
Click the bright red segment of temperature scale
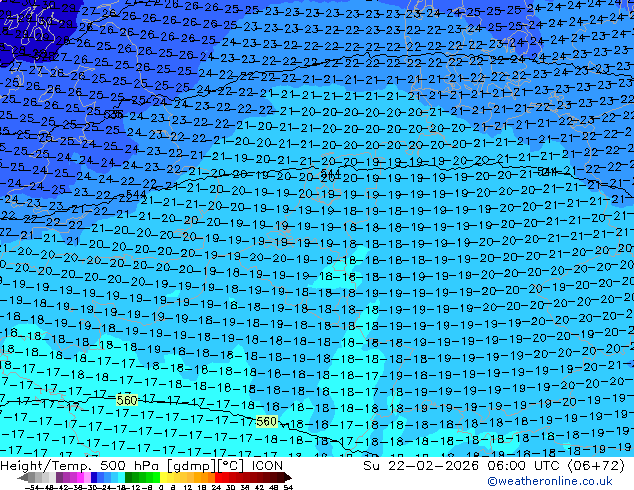click(218, 478)
